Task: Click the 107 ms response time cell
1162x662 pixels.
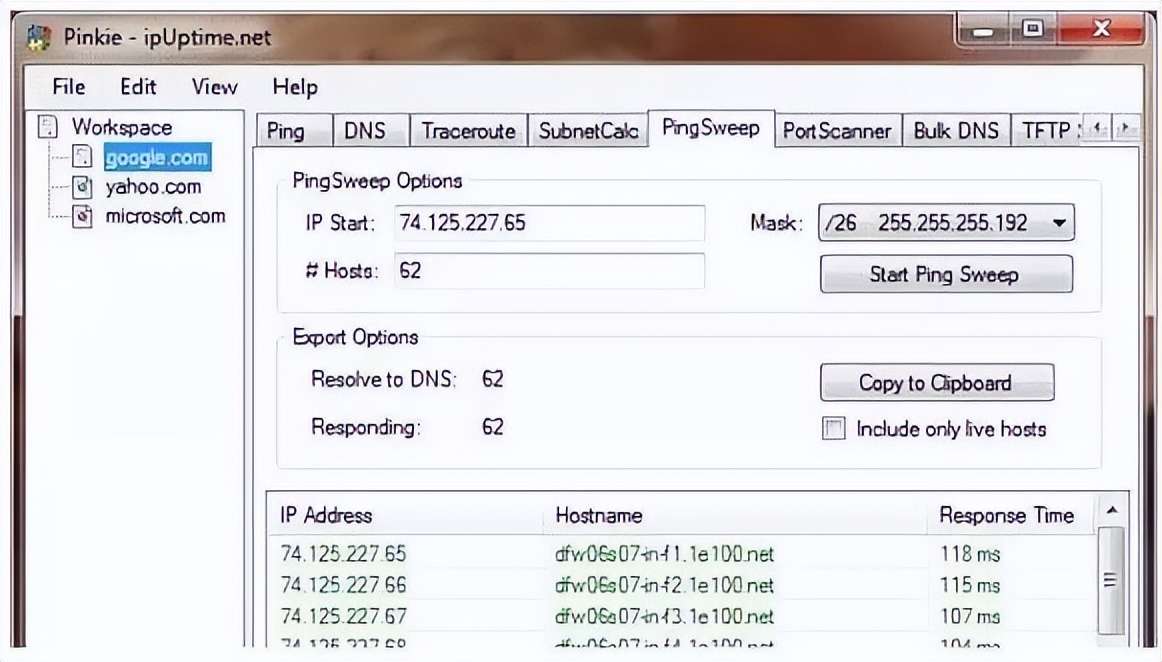Action: [970, 616]
